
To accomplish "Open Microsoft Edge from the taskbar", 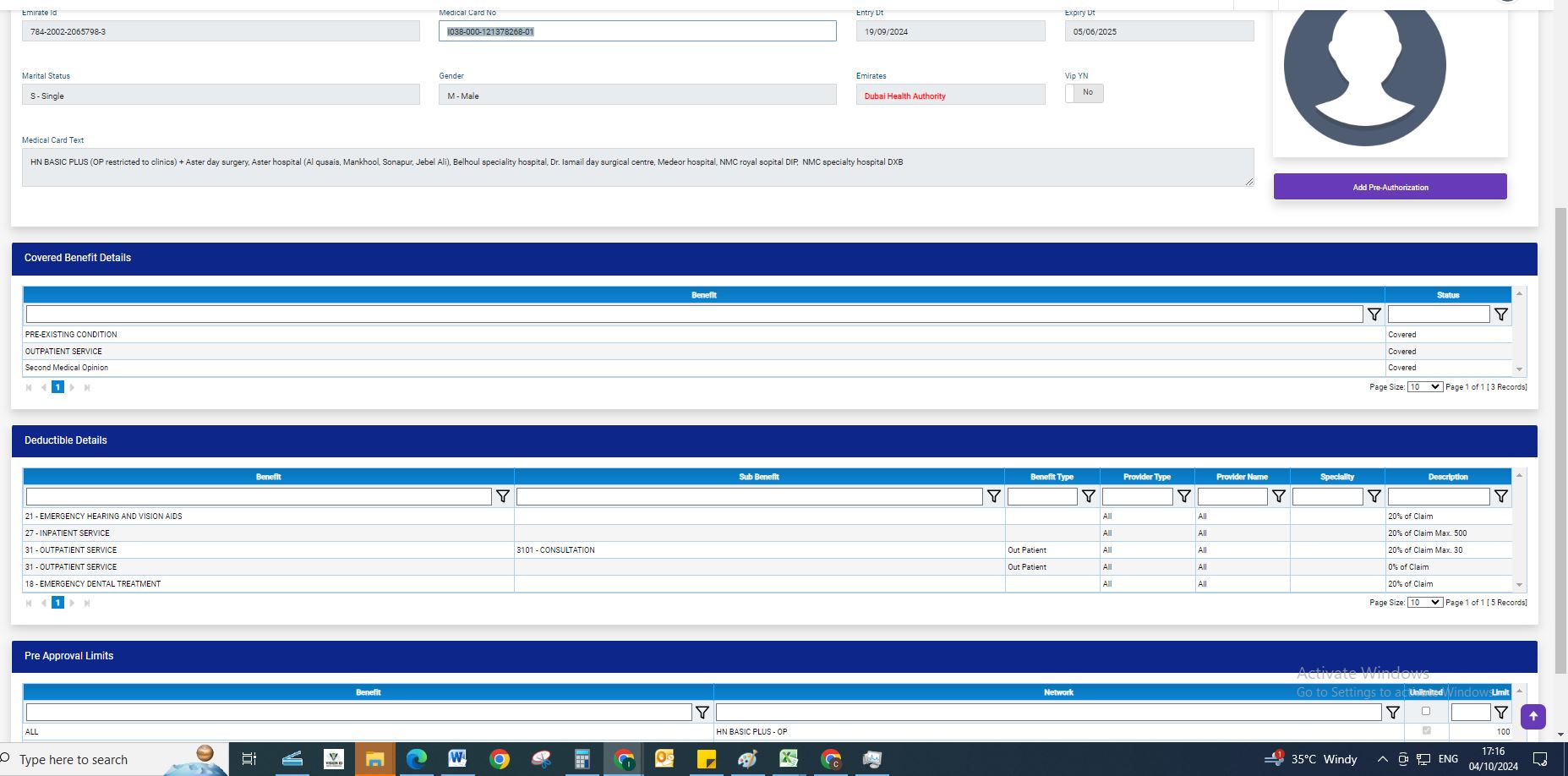I will click(416, 759).
